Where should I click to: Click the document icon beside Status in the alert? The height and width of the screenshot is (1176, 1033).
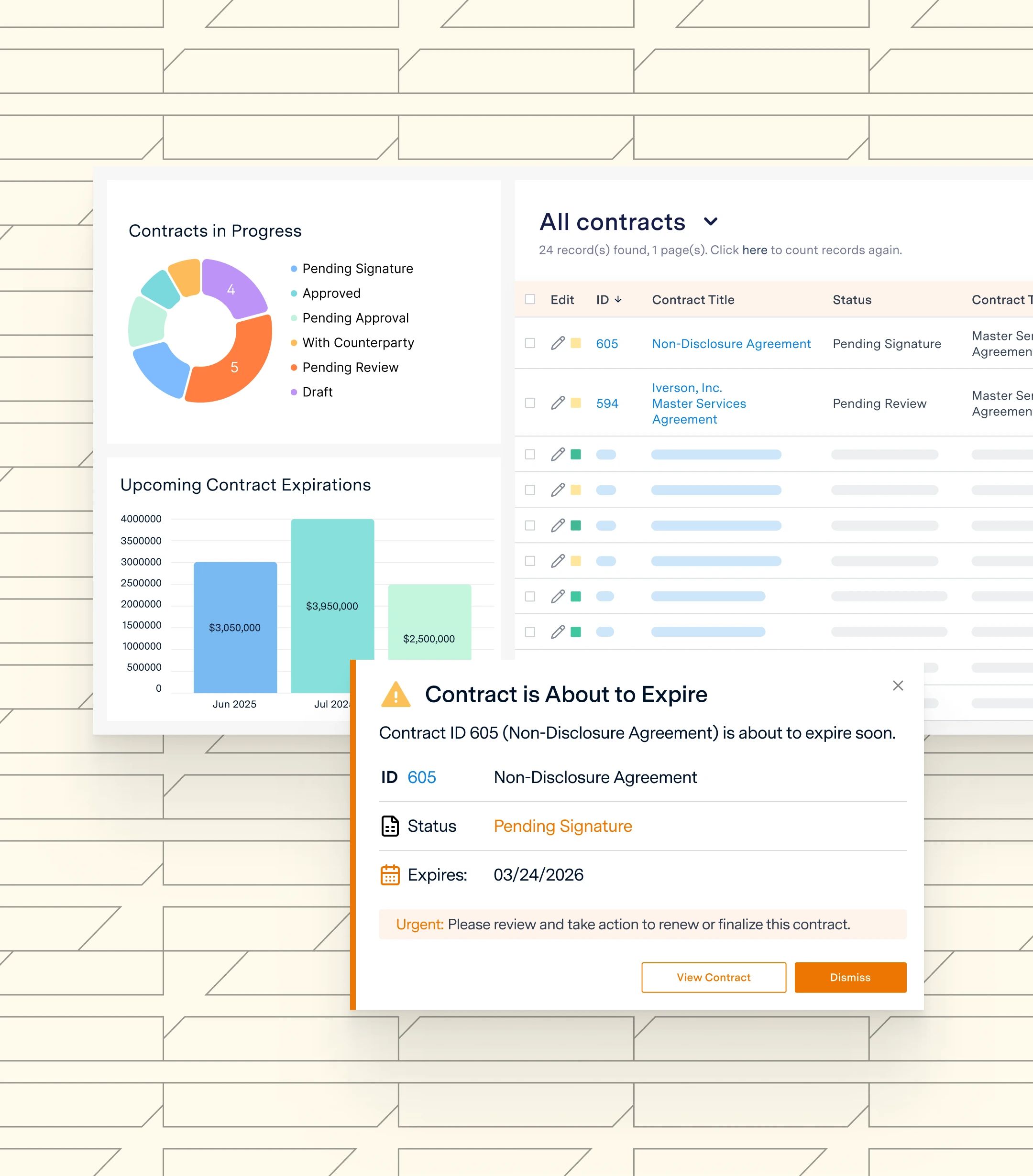point(390,826)
